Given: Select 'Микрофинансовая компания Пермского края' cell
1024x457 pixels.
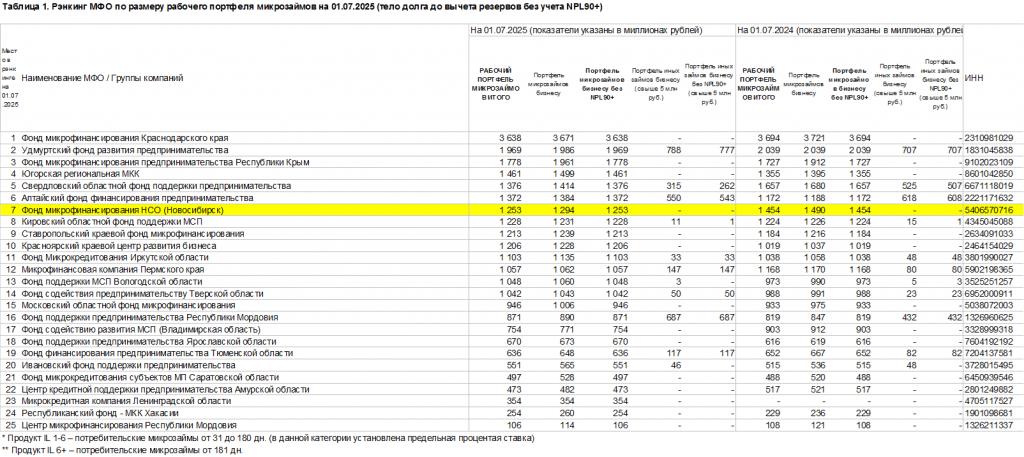Looking at the screenshot, I should pyautogui.click(x=115, y=270).
